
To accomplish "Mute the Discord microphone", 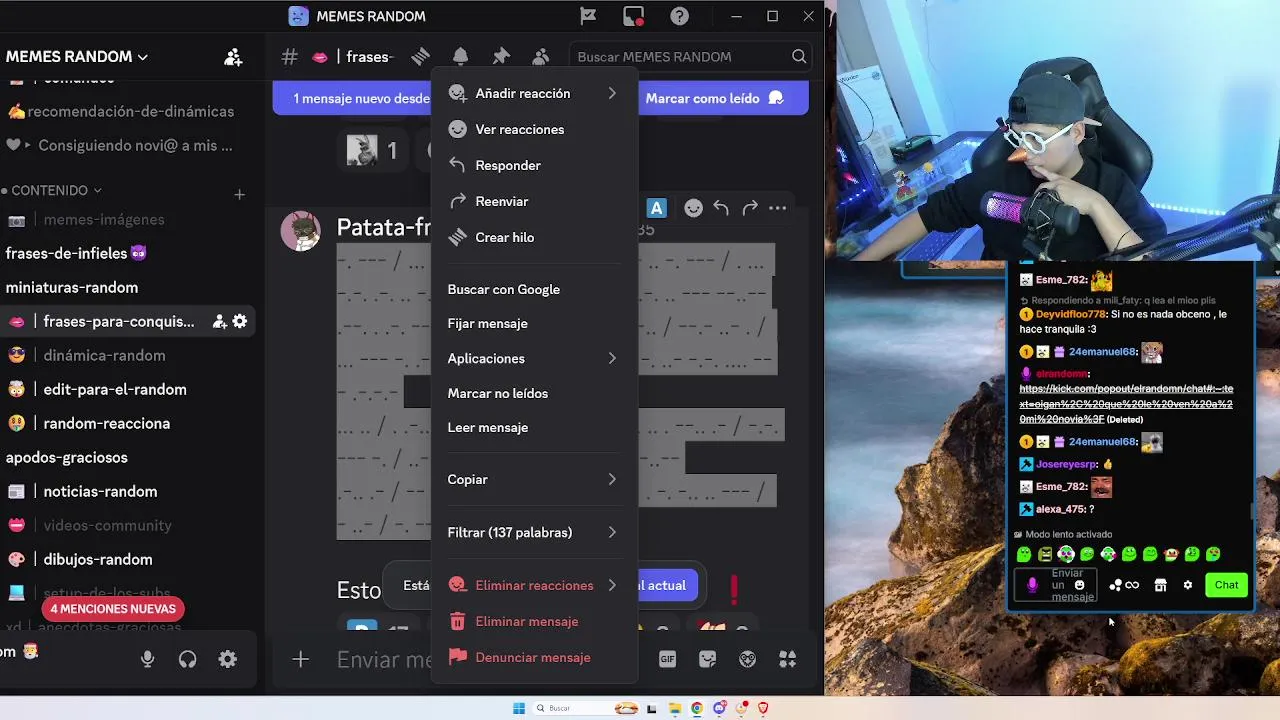I will click(147, 659).
